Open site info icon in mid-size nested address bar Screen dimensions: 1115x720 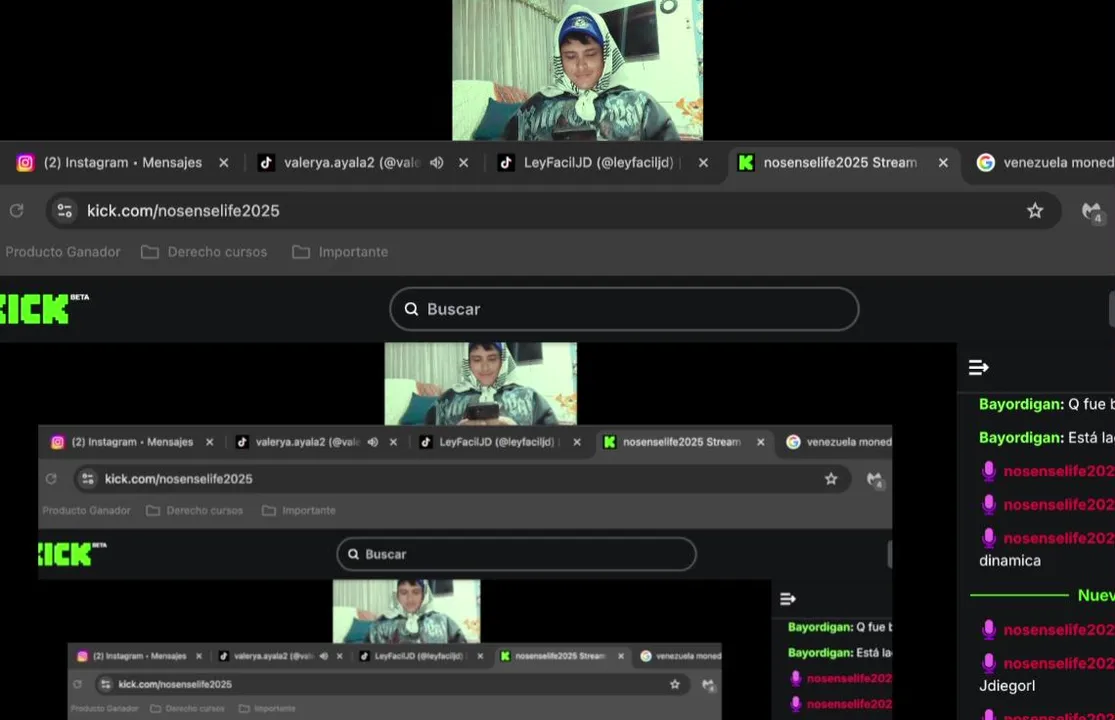(88, 479)
